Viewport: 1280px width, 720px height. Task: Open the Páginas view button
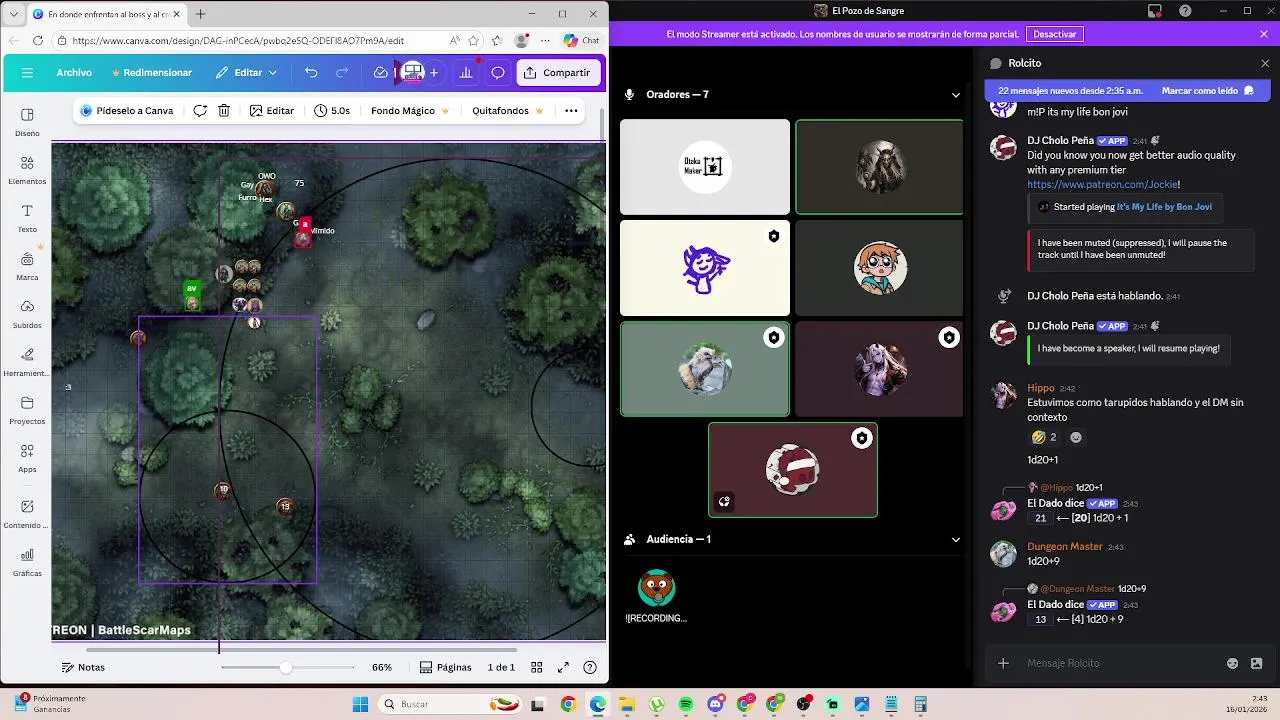[x=446, y=667]
